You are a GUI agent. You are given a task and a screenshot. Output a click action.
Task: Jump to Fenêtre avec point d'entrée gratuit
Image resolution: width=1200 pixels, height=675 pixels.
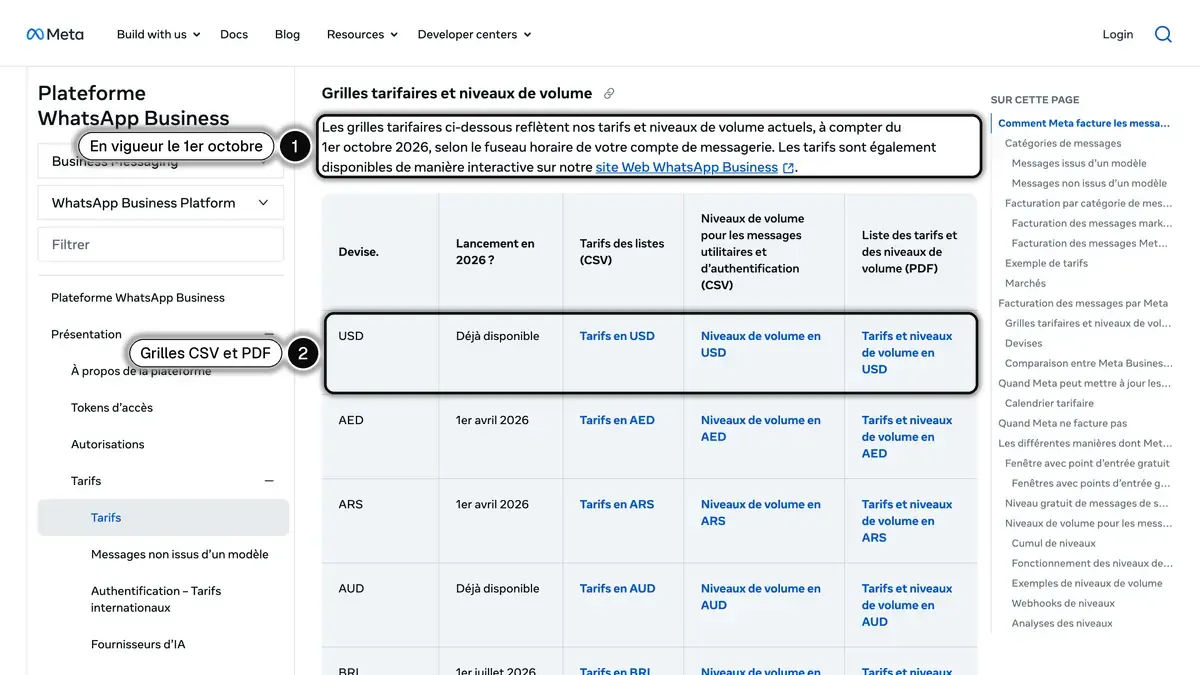coord(1087,463)
